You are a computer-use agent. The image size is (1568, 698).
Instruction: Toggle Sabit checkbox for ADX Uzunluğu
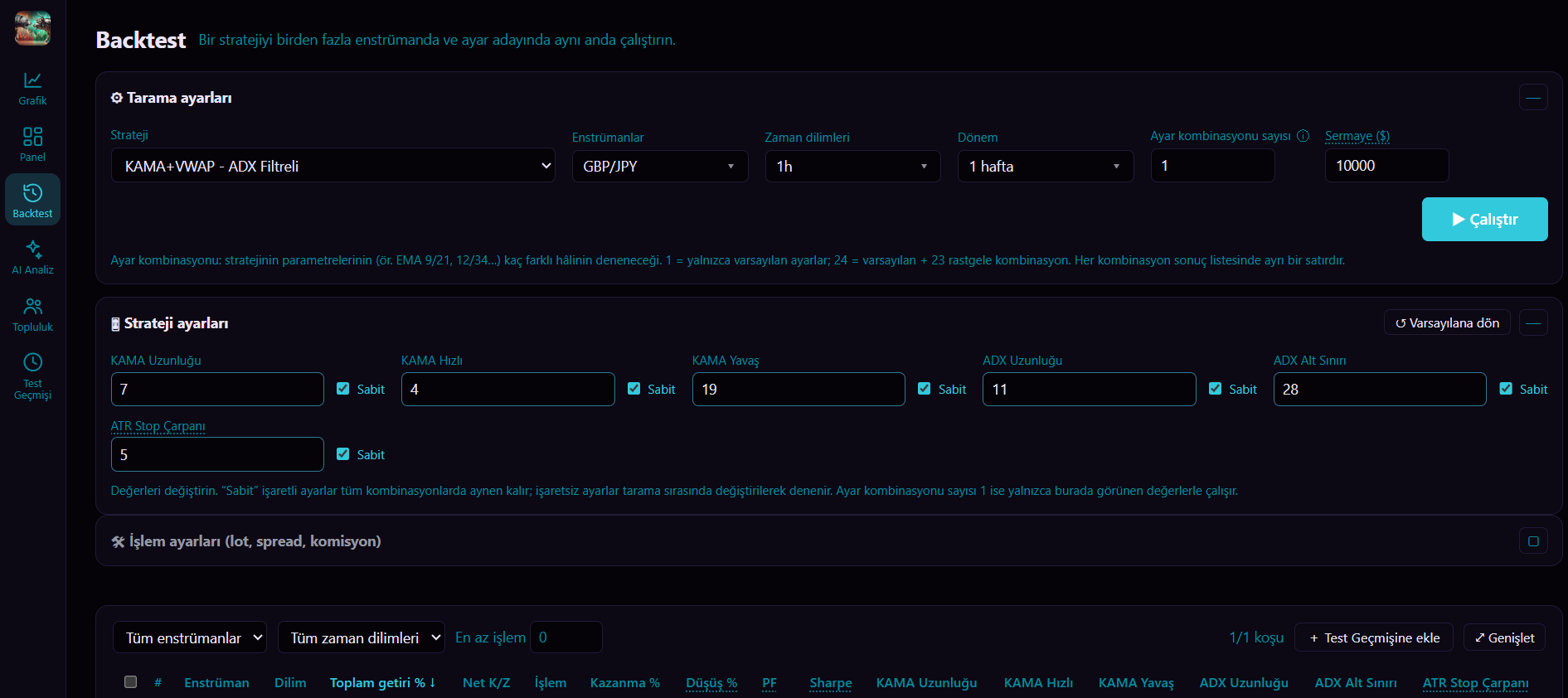pos(1215,389)
